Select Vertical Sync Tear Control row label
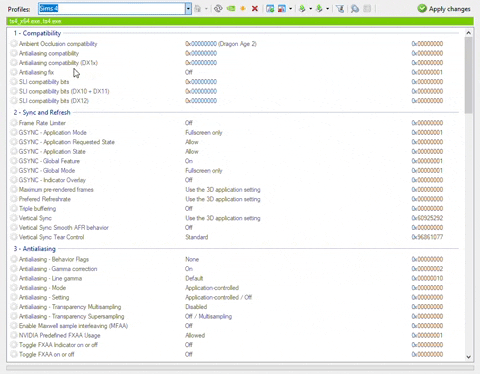This screenshot has height=374, width=480. pos(51,237)
